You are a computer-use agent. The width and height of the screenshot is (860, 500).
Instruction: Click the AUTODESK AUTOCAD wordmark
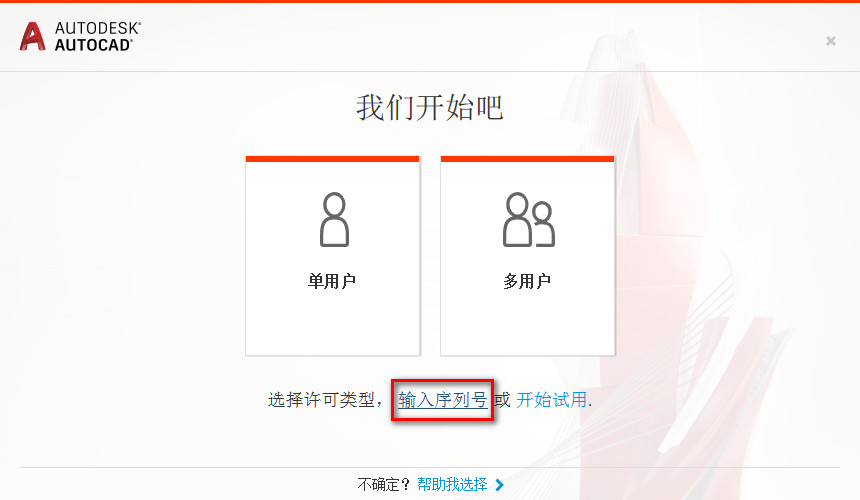pyautogui.click(x=98, y=36)
